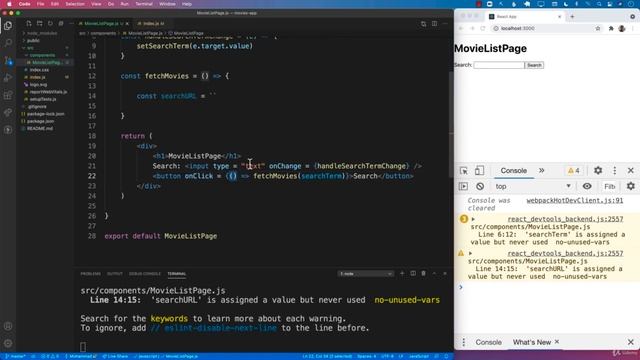The width and height of the screenshot is (640, 360).
Task: Toggle device toolbar in DevTools
Action: pos(479,171)
